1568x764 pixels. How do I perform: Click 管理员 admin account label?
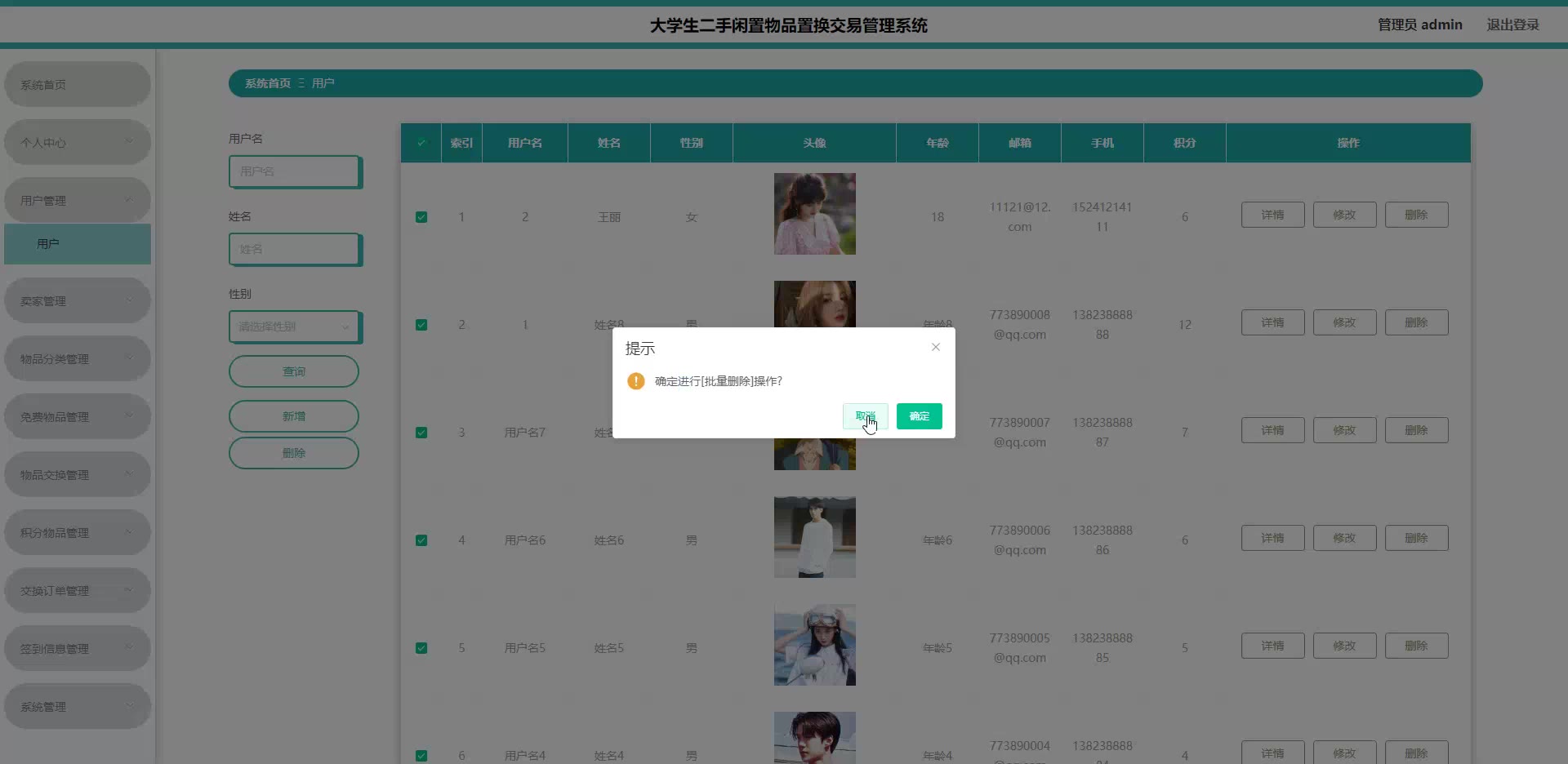[1420, 24]
